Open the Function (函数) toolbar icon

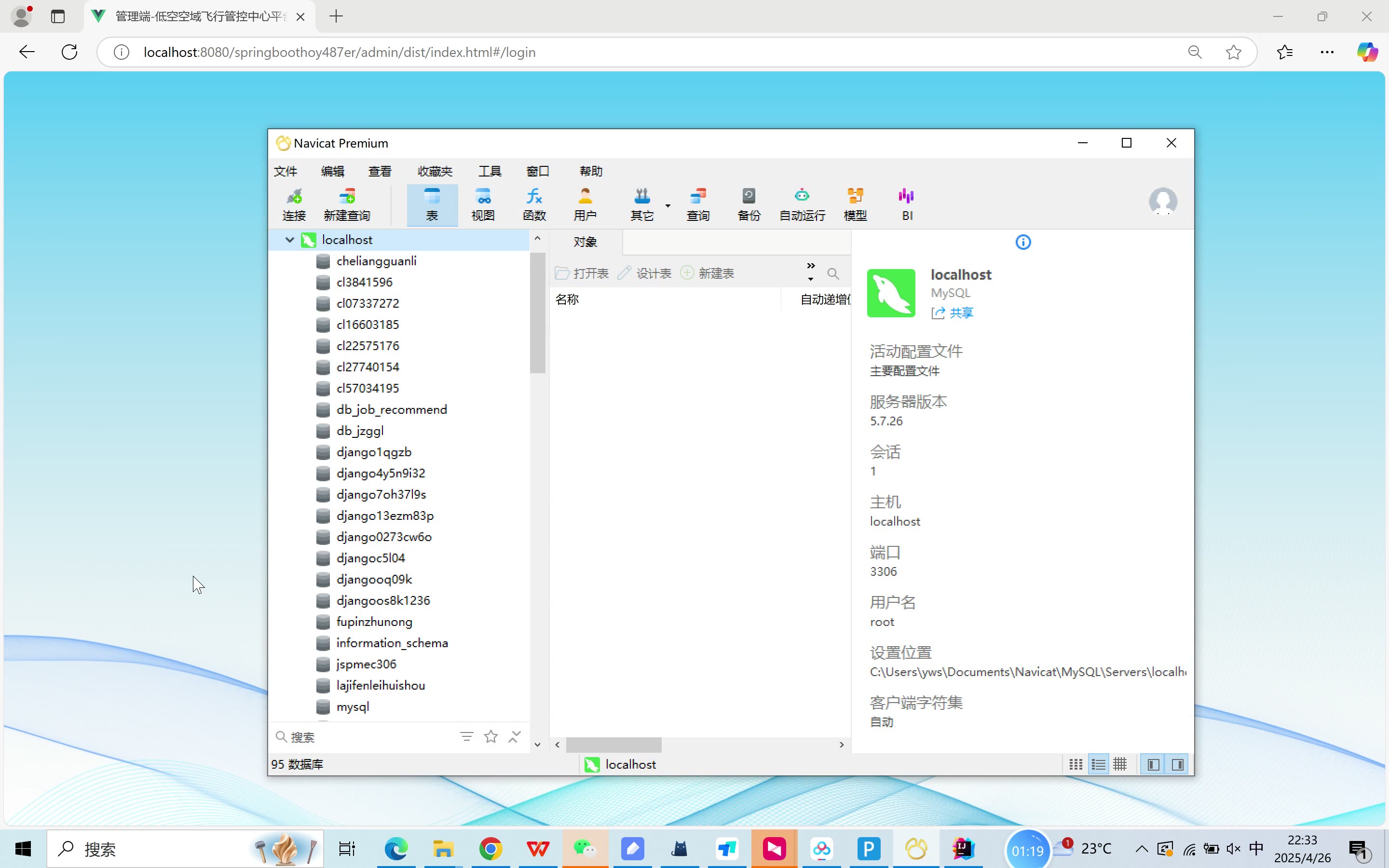pyautogui.click(x=534, y=204)
